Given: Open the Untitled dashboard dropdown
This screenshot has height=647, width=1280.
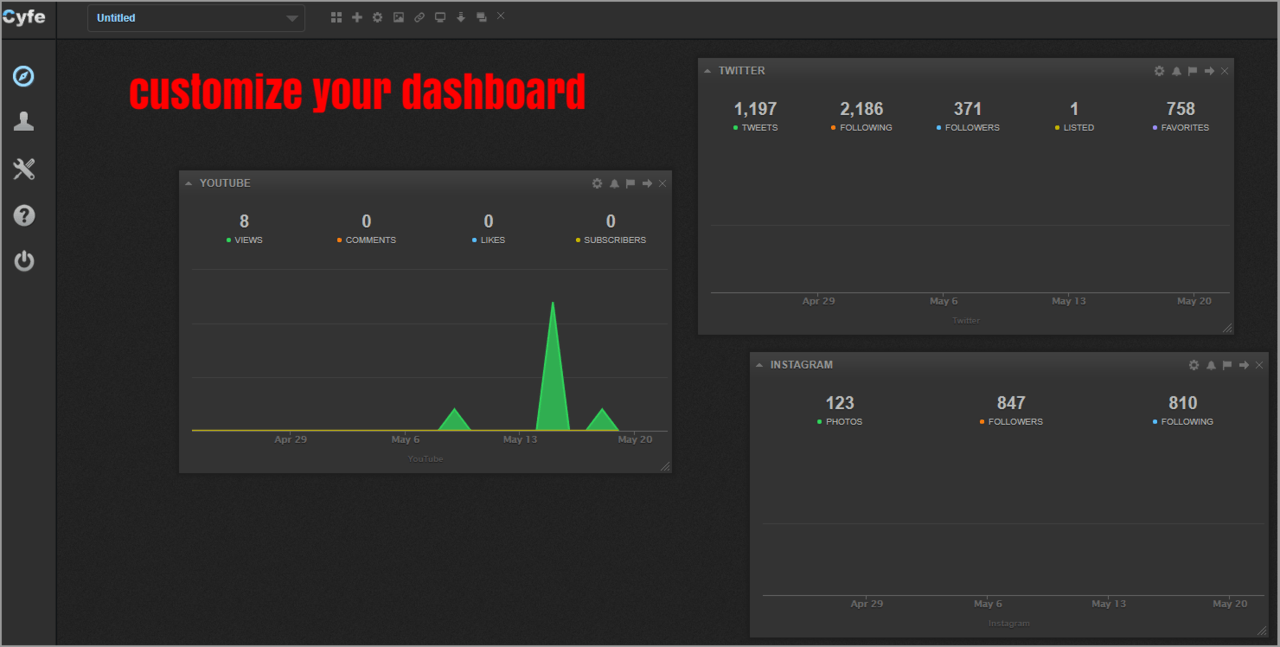Looking at the screenshot, I should coord(196,18).
